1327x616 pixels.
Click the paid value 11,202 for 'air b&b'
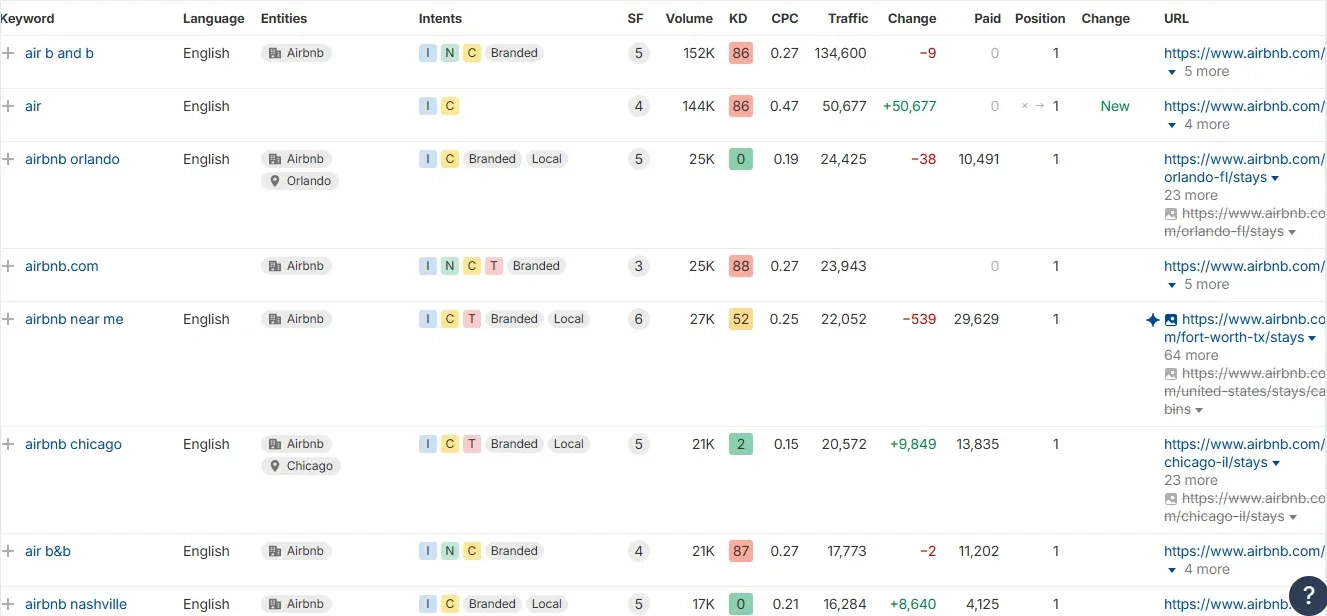(x=978, y=551)
